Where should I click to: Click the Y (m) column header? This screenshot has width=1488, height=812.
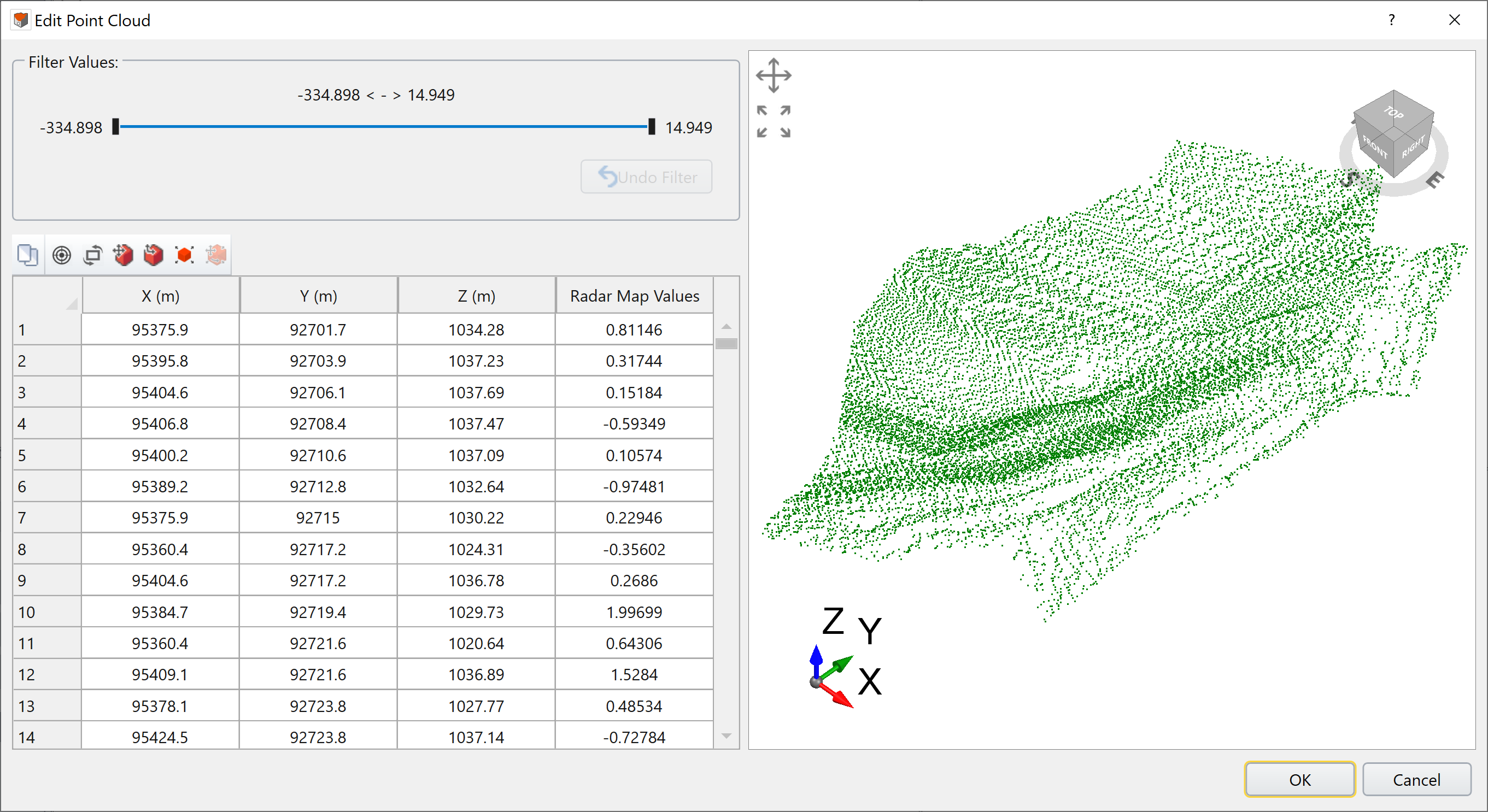click(318, 296)
